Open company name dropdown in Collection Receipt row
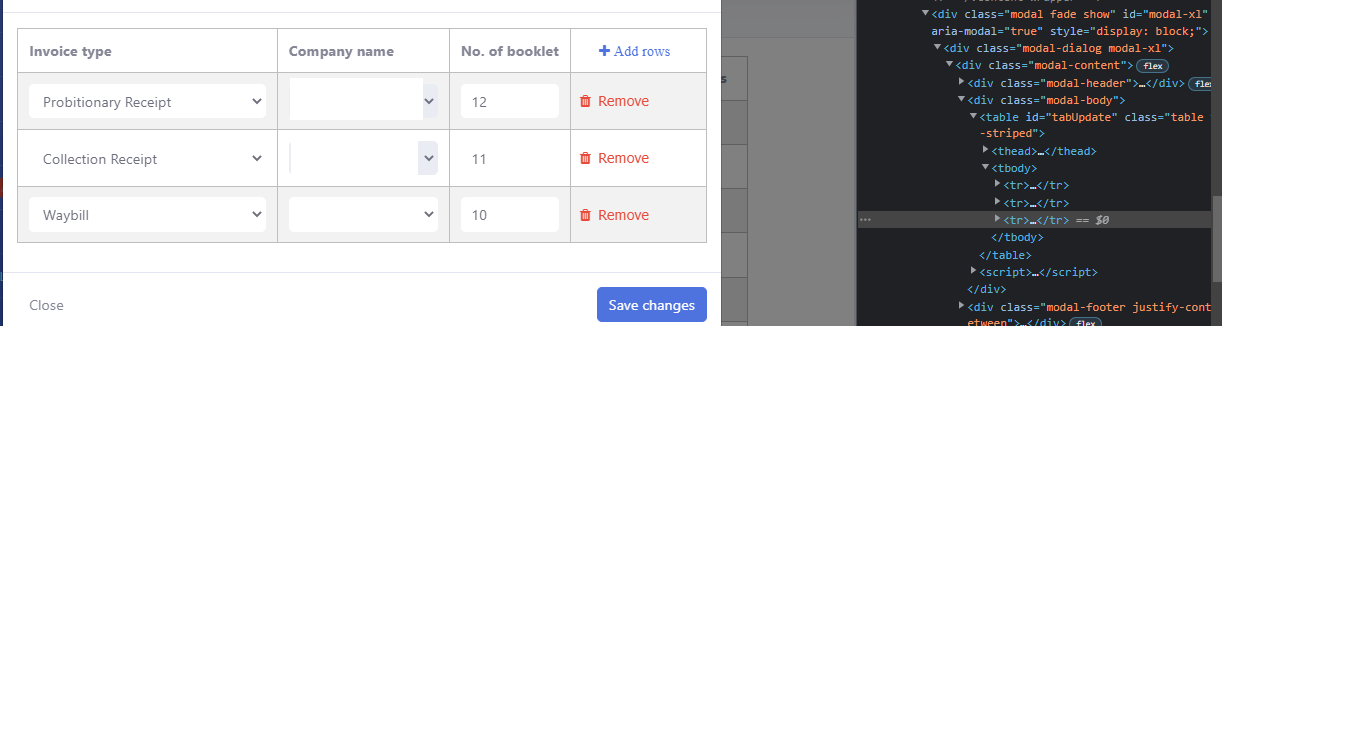The width and height of the screenshot is (1361, 736). (x=364, y=158)
